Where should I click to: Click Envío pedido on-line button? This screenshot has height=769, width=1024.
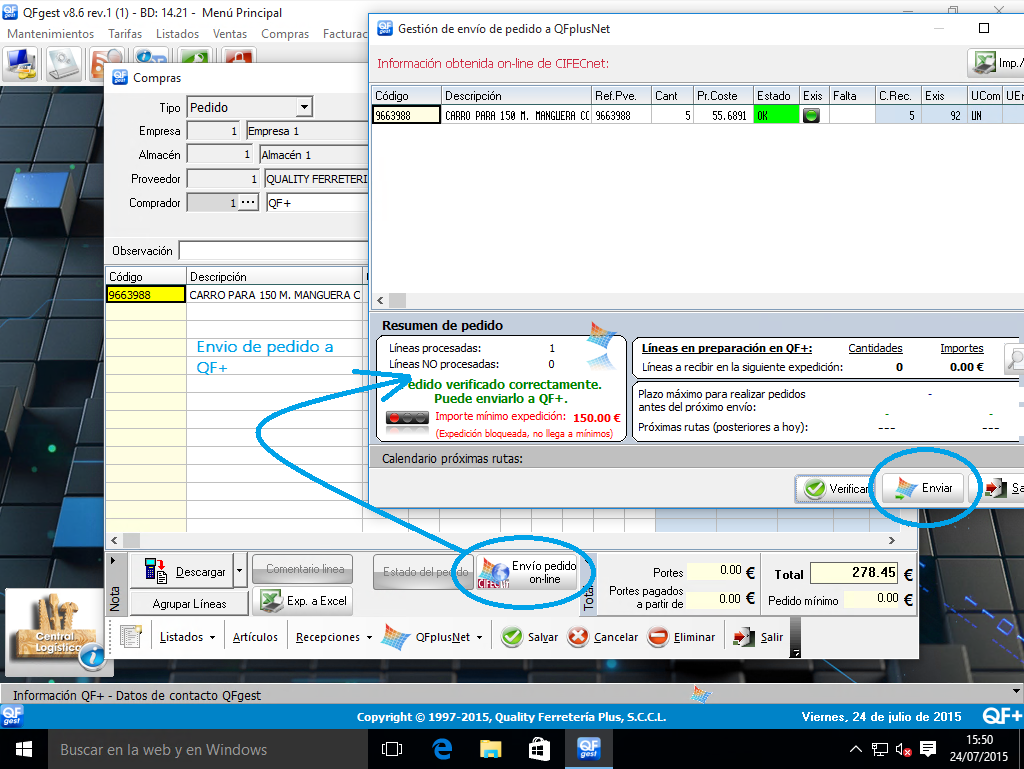tap(528, 573)
